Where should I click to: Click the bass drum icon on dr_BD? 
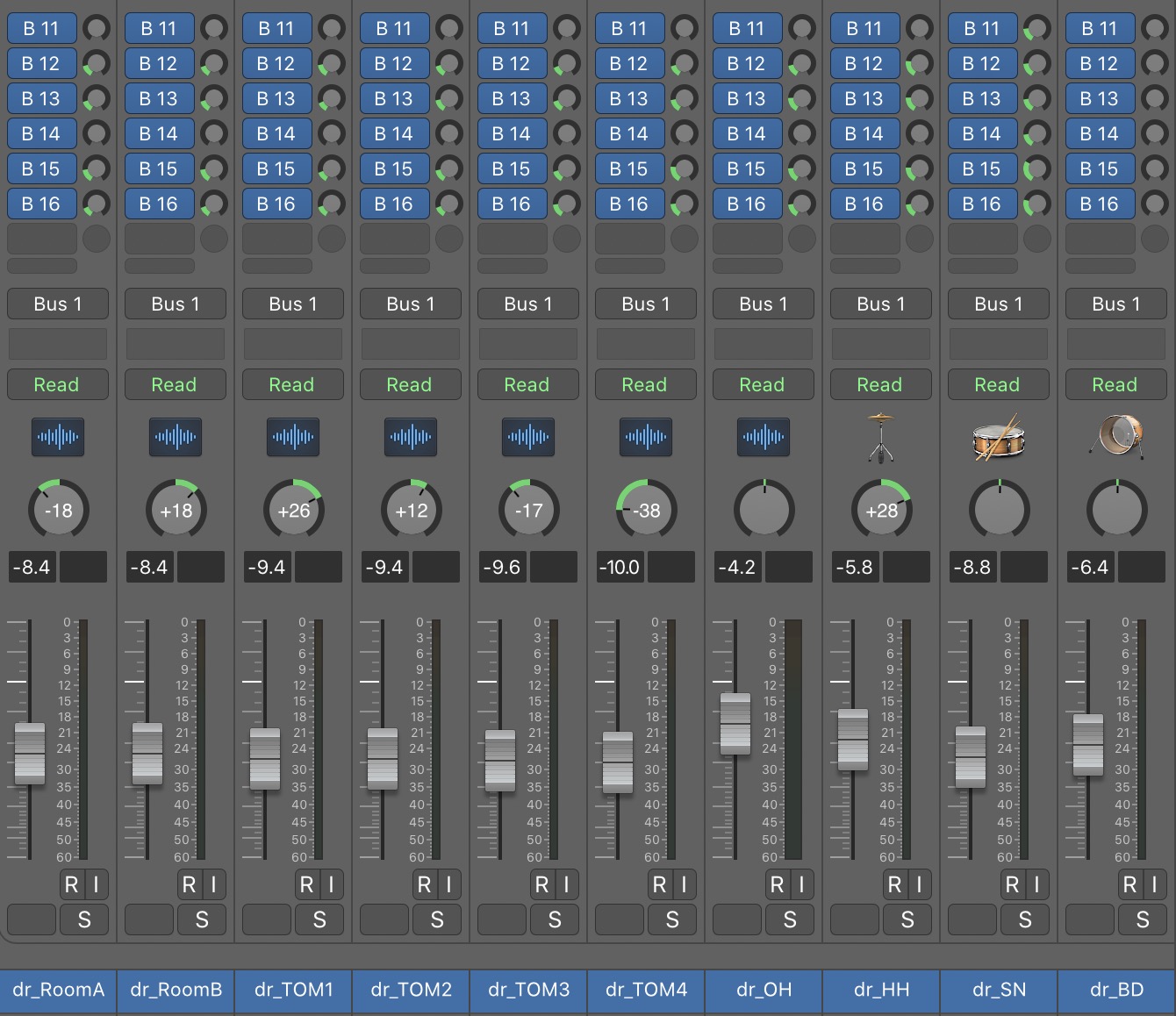tap(1115, 437)
